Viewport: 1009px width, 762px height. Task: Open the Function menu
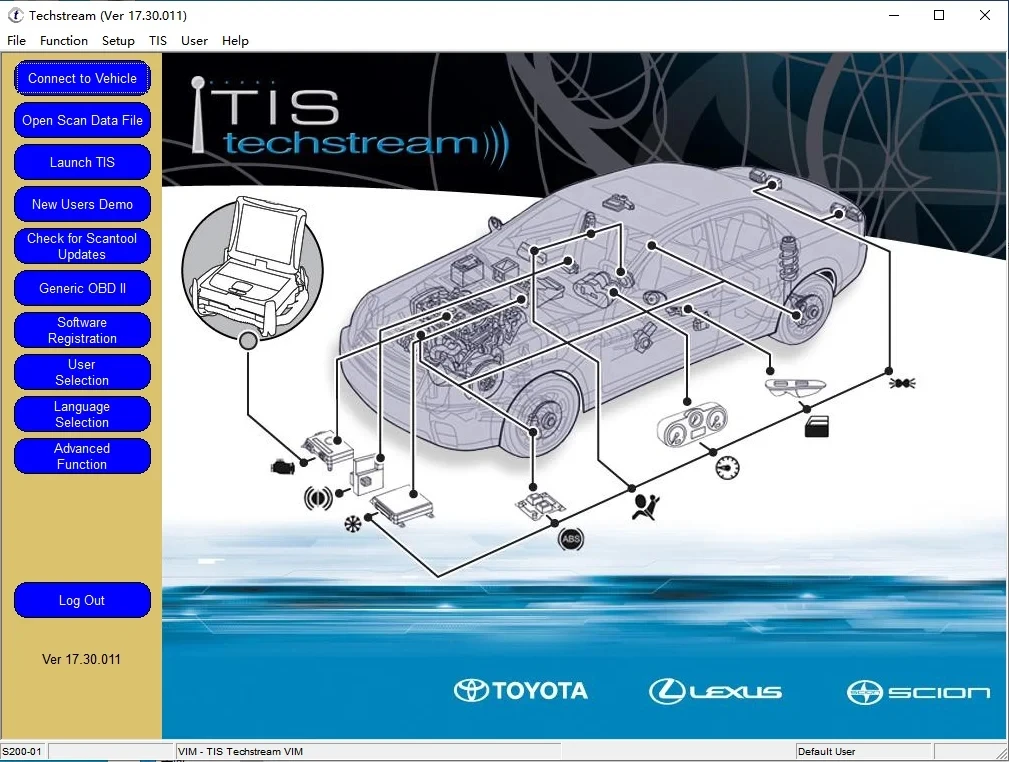(64, 41)
